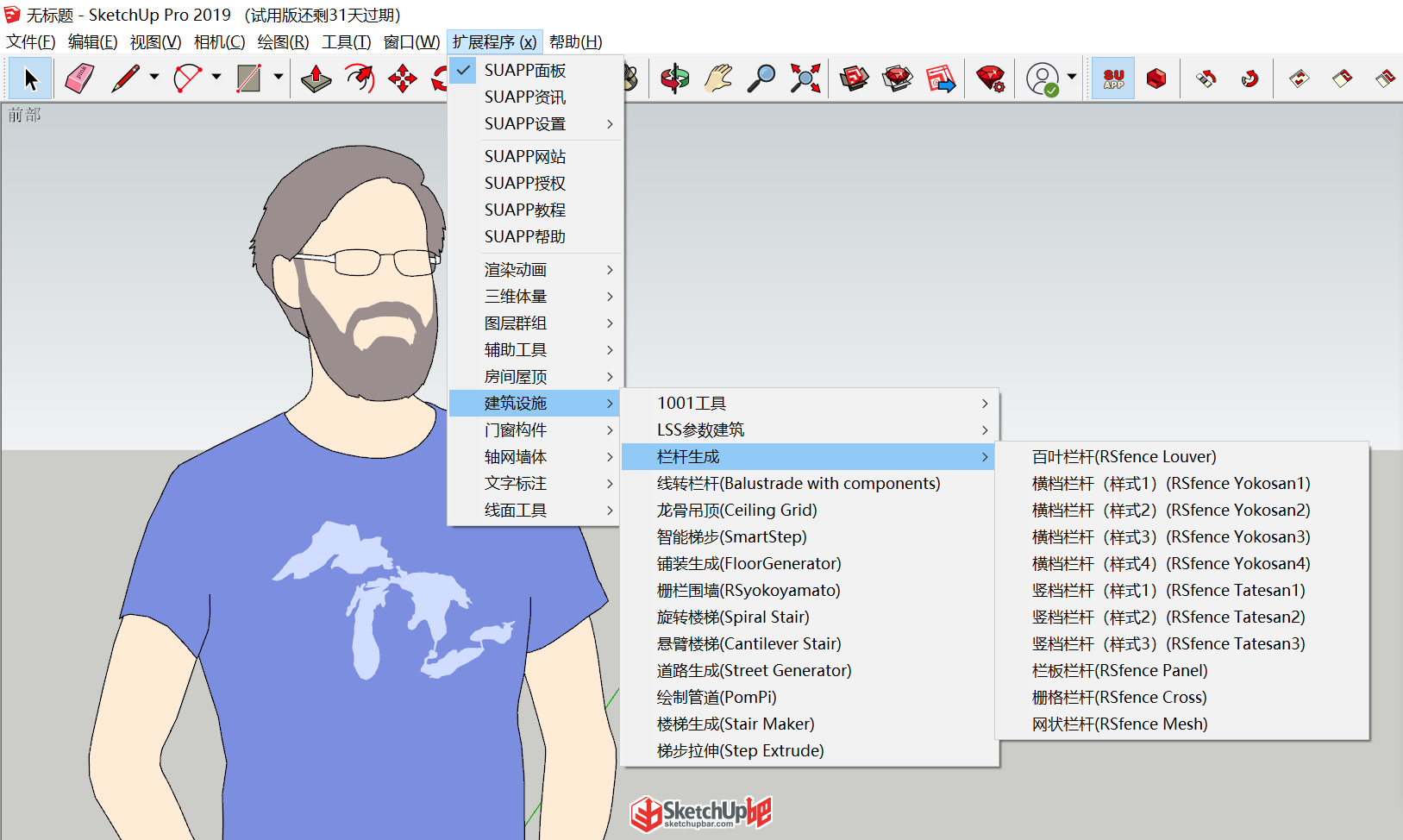The image size is (1403, 840).
Task: Select the Rectangle shape tool
Action: [x=249, y=78]
